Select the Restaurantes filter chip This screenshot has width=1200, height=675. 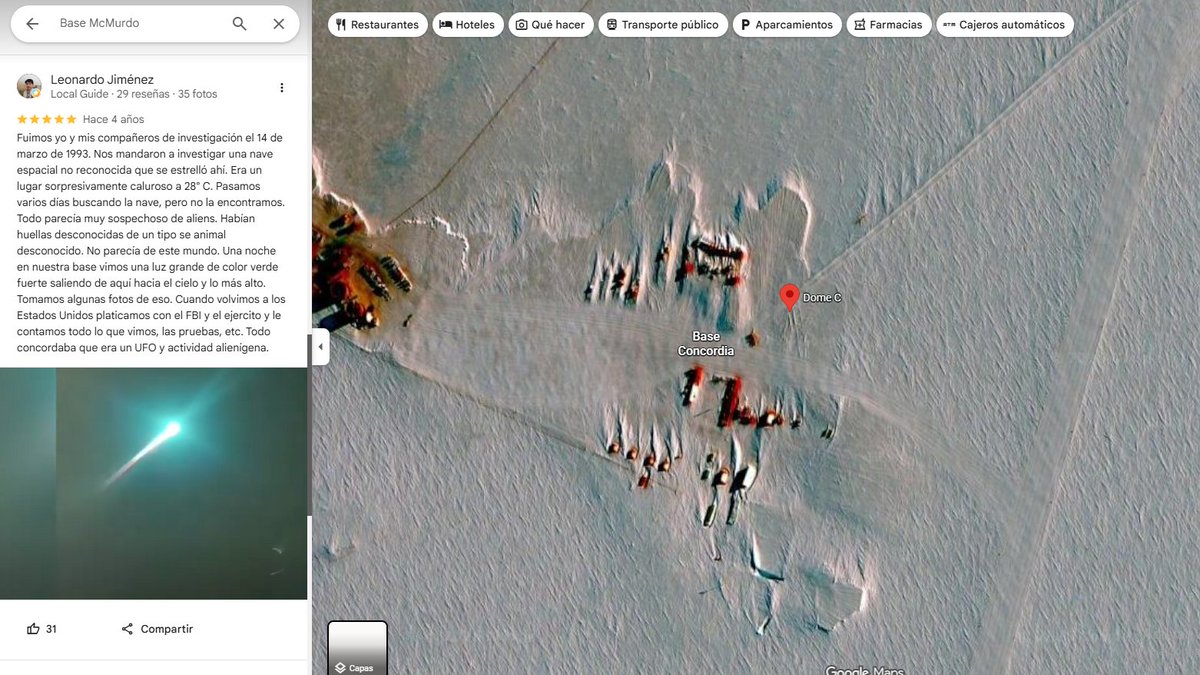tap(377, 25)
